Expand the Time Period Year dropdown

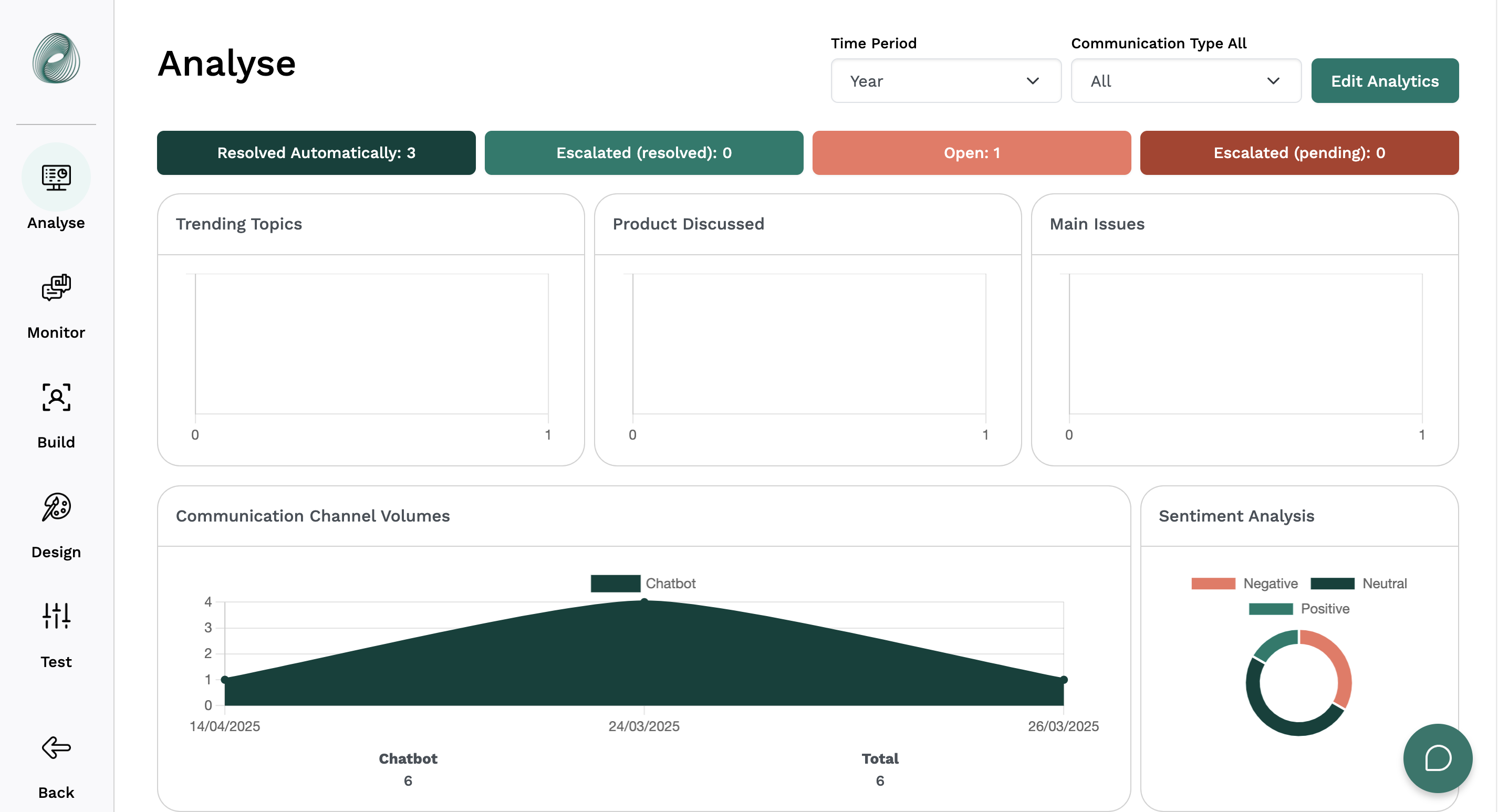click(x=945, y=81)
